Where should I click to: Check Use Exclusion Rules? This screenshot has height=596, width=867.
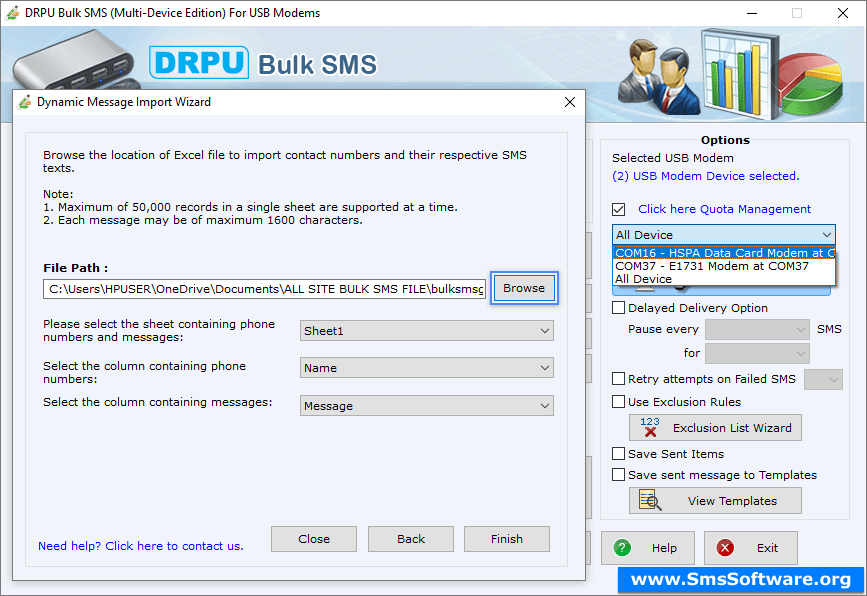coord(619,402)
